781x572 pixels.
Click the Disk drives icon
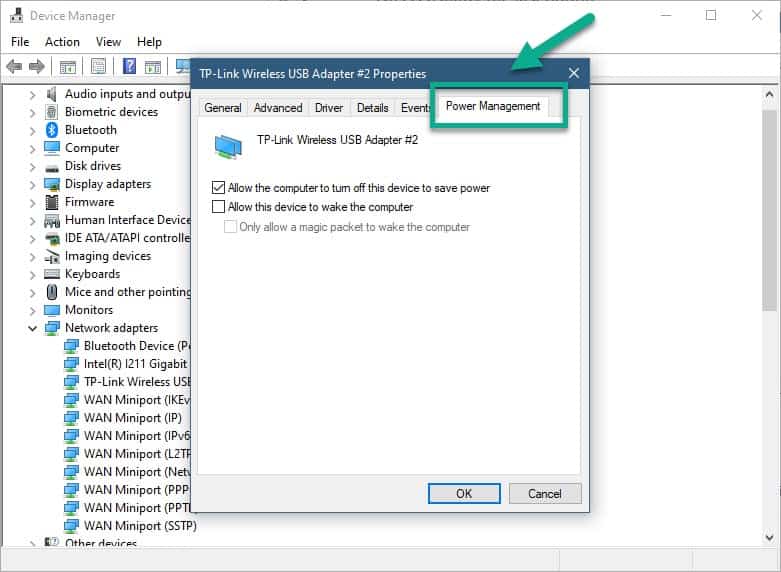(52, 167)
